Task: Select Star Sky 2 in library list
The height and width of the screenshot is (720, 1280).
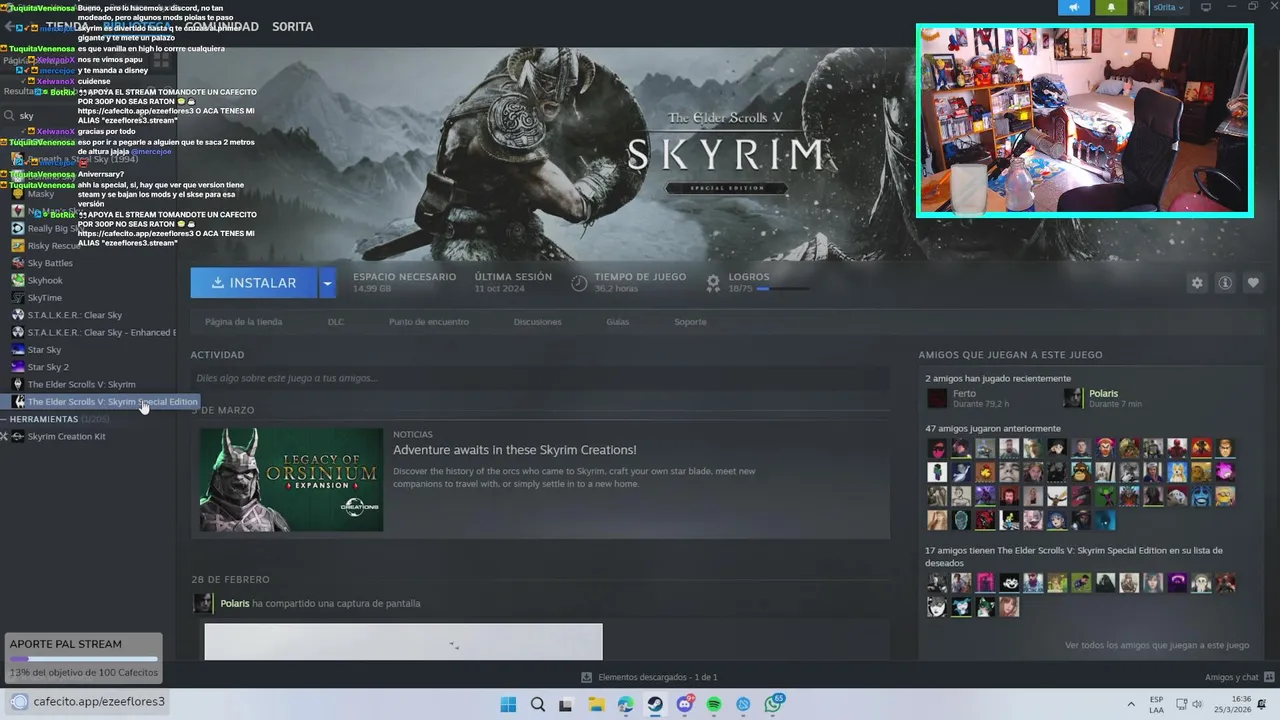Action: [x=48, y=367]
